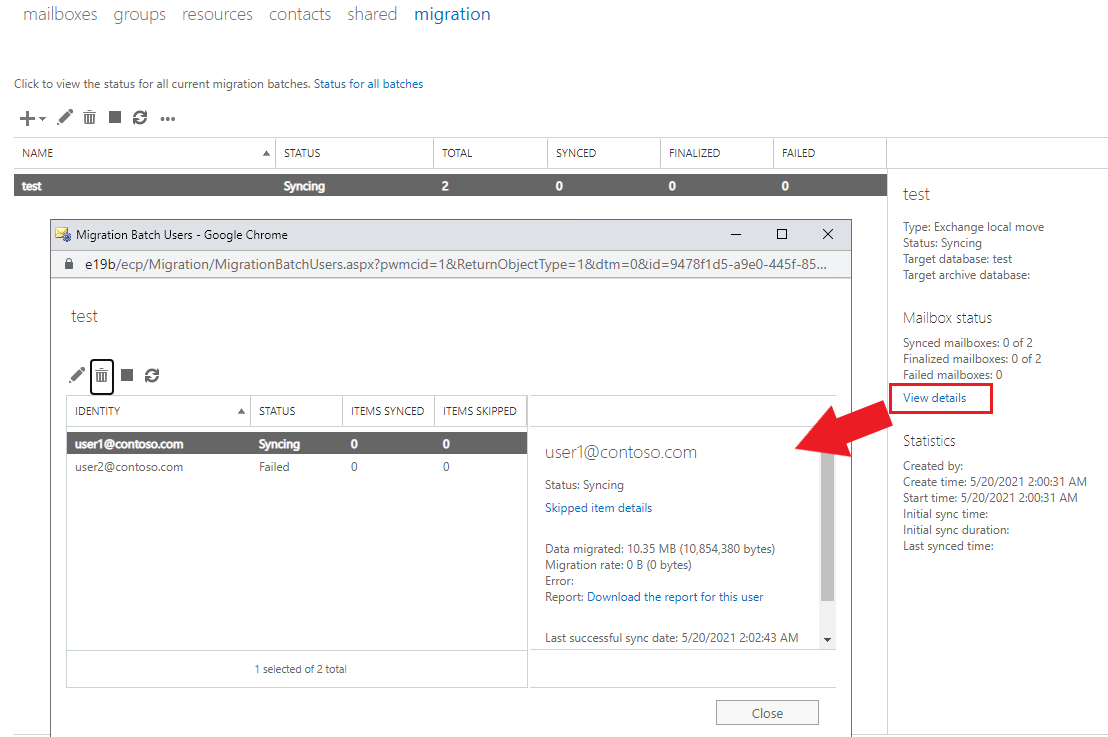The height and width of the screenshot is (737, 1108).
Task: Switch to the contacts tab
Action: tap(300, 14)
